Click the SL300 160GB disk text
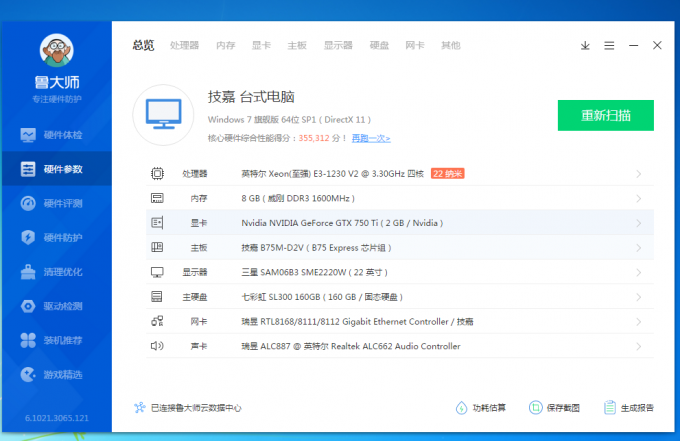This screenshot has height=441, width=680. [x=322, y=297]
